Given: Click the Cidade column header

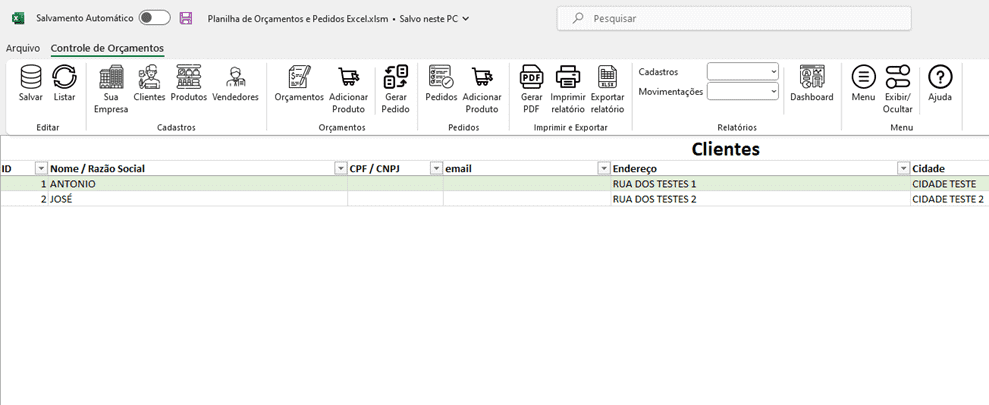Looking at the screenshot, I should pos(949,168).
